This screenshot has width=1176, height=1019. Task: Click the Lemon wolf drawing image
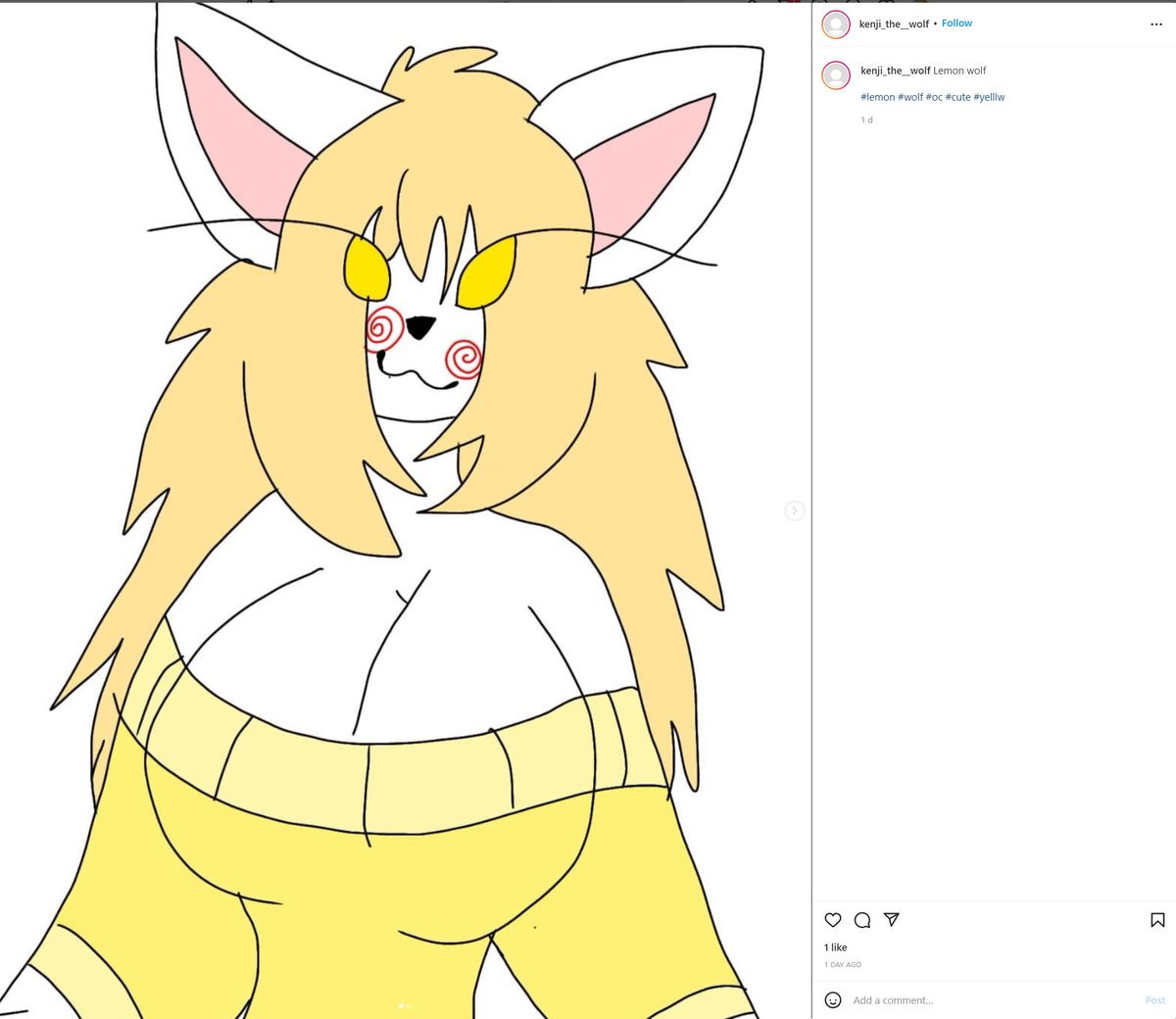point(406,510)
